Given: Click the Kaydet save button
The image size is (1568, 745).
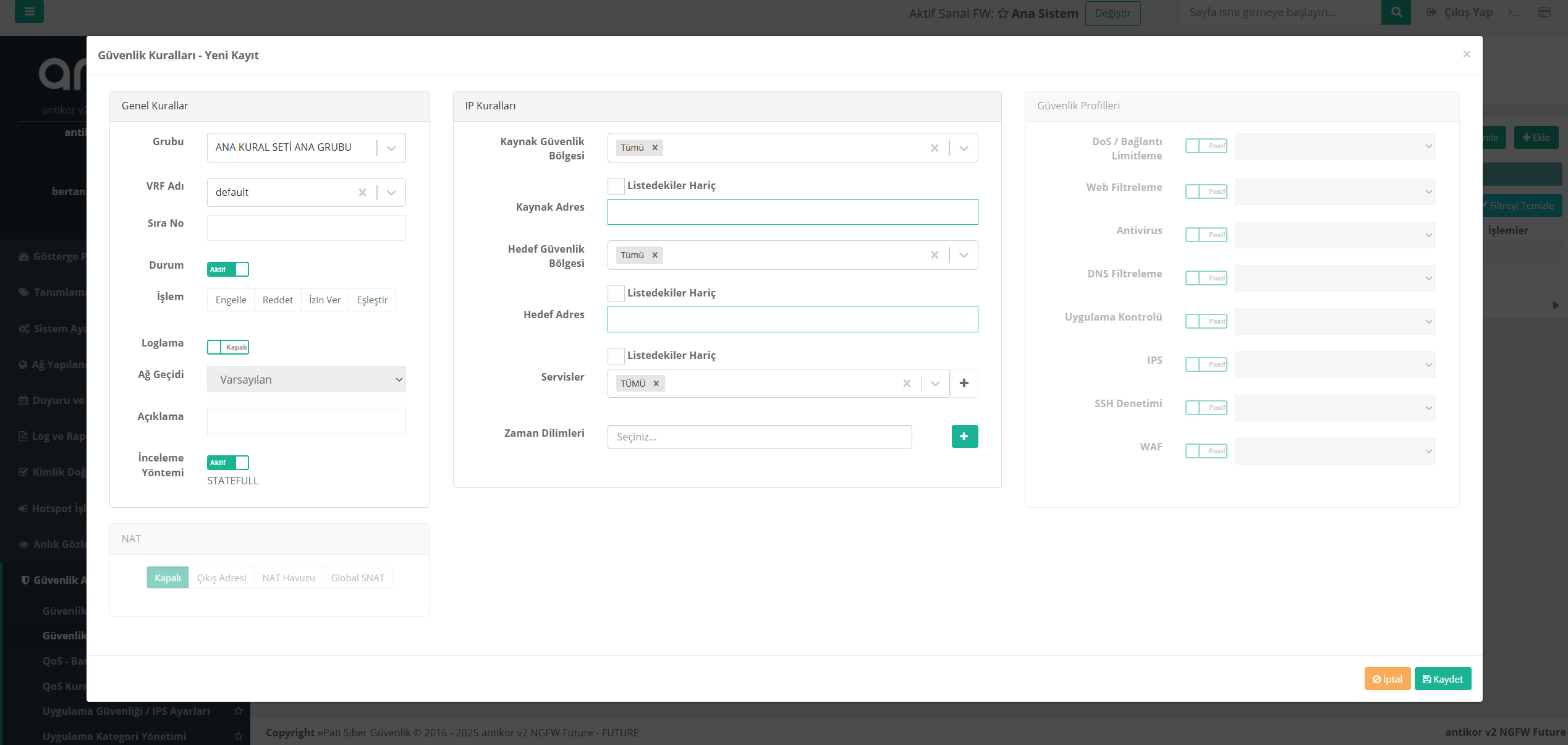Looking at the screenshot, I should pos(1443,679).
